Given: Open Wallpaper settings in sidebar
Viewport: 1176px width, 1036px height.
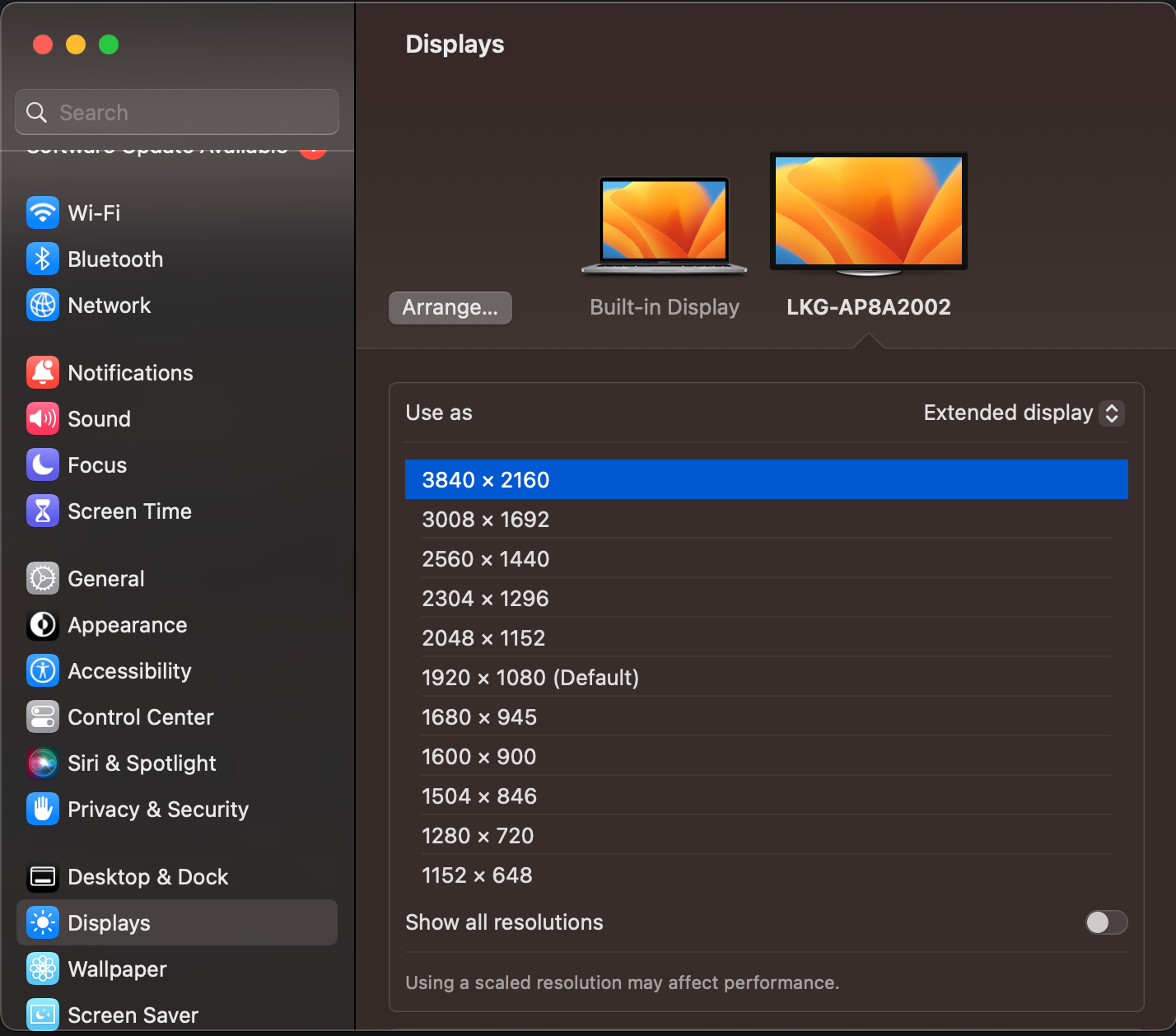Looking at the screenshot, I should tap(117, 969).
